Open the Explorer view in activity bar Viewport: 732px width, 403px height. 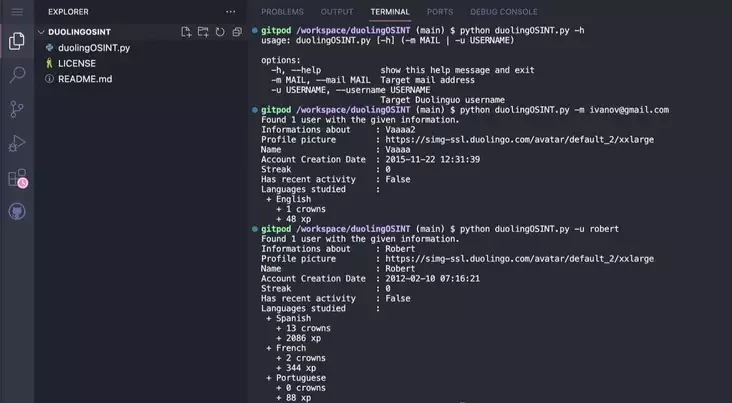(17, 41)
